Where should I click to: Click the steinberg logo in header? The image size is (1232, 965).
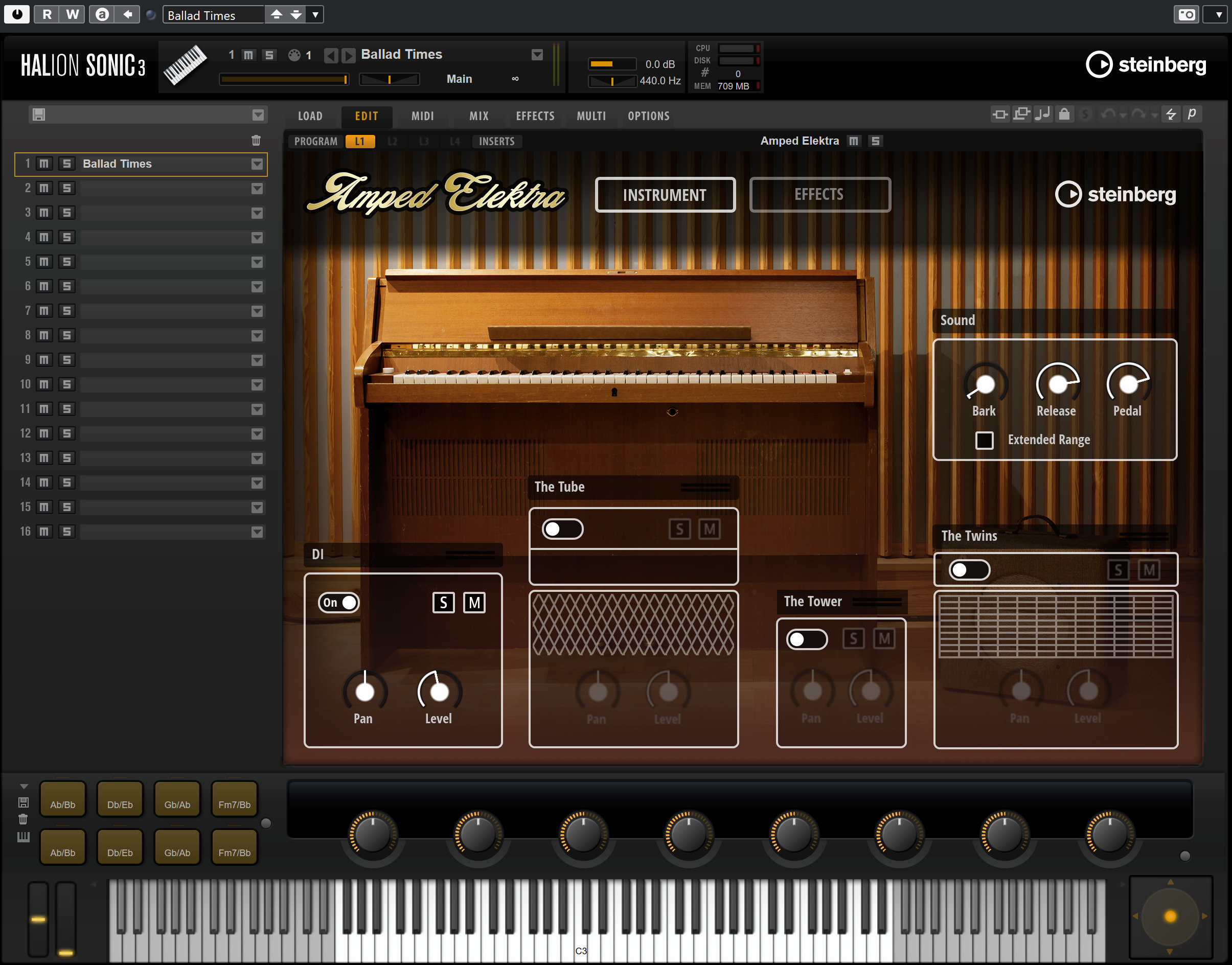tap(1146, 65)
